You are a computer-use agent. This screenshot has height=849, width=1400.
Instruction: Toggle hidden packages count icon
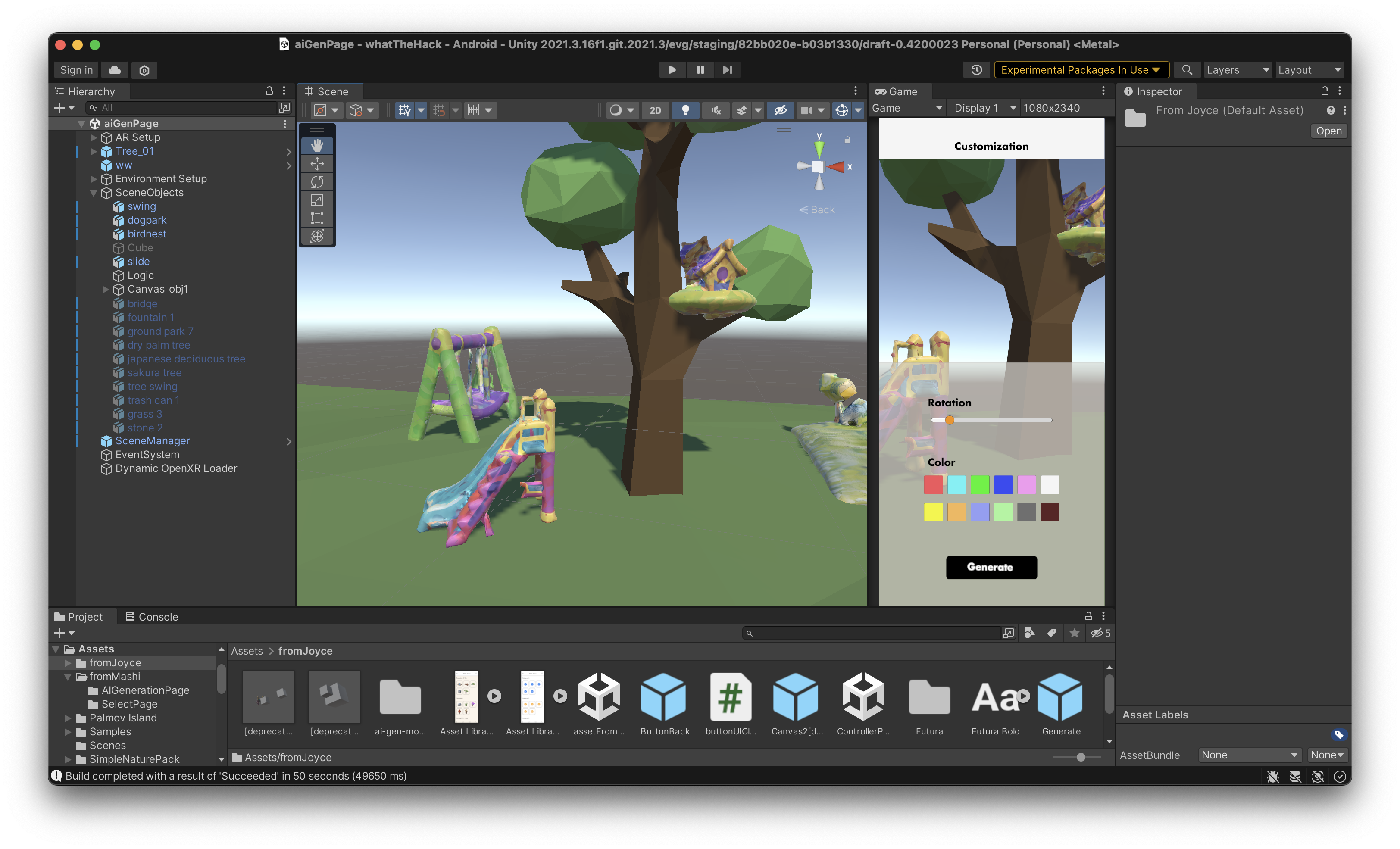pyautogui.click(x=1100, y=633)
